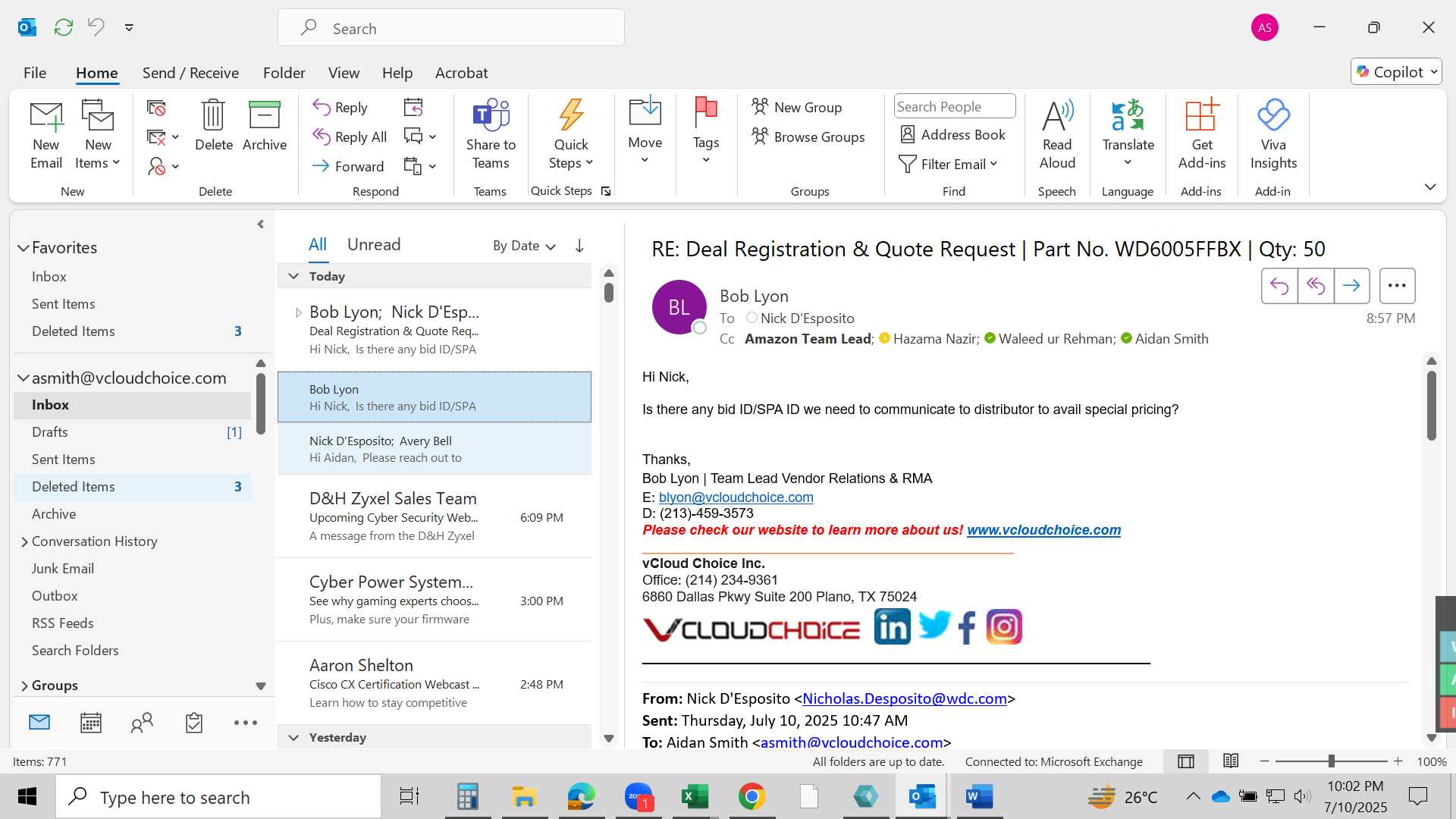
Task: Click Reply in the ribbon
Action: (x=340, y=107)
